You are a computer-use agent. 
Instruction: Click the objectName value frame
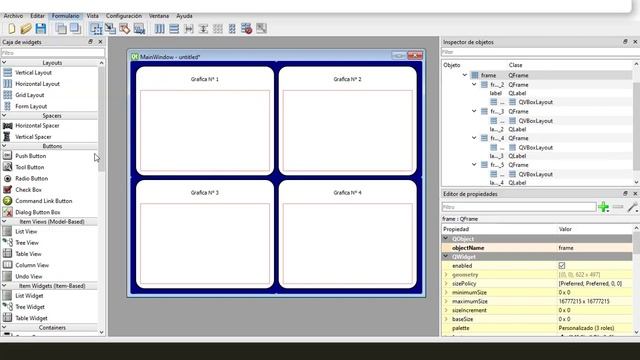click(x=594, y=248)
